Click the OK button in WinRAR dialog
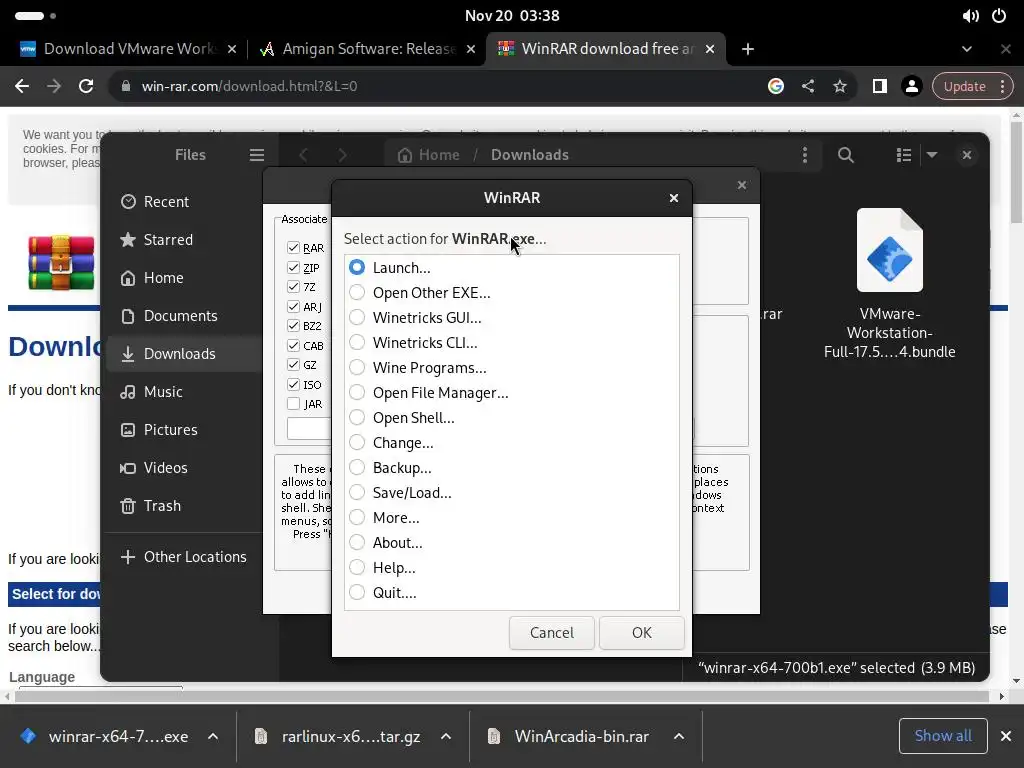Image resolution: width=1024 pixels, height=768 pixels. 641,633
